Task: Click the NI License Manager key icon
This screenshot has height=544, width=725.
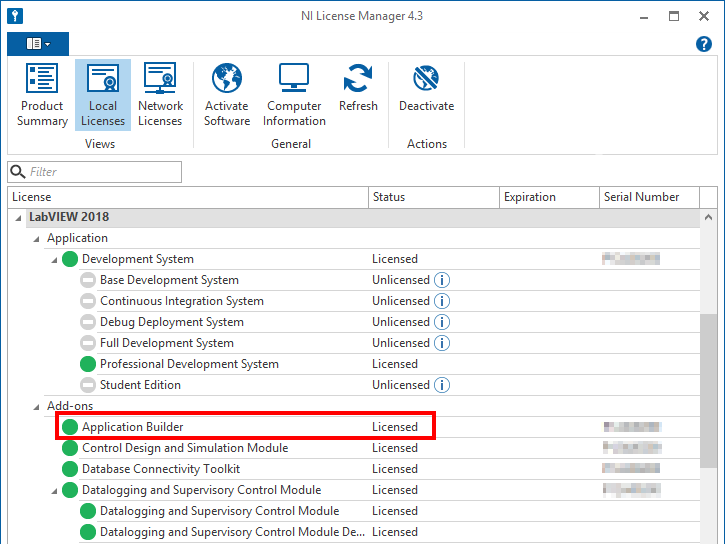Action: pyautogui.click(x=15, y=16)
